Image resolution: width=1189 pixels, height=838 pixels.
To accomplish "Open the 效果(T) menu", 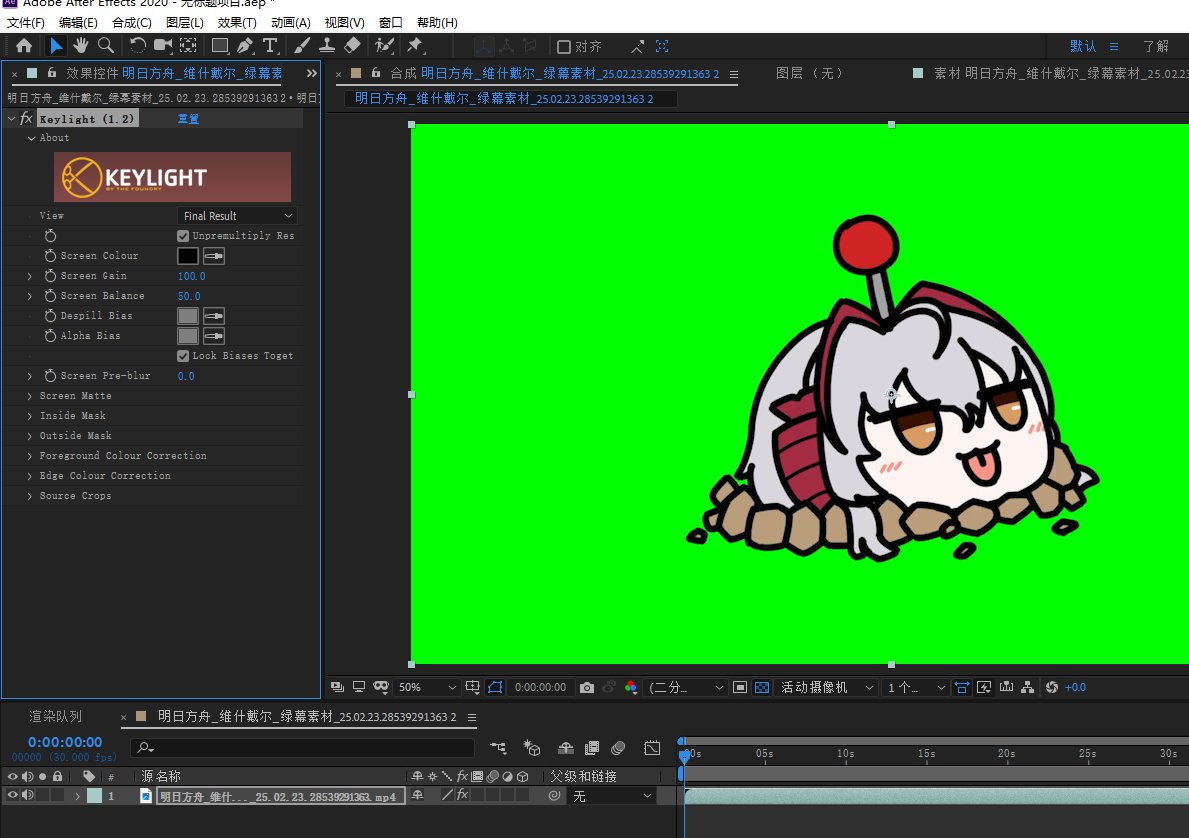I will click(x=237, y=23).
